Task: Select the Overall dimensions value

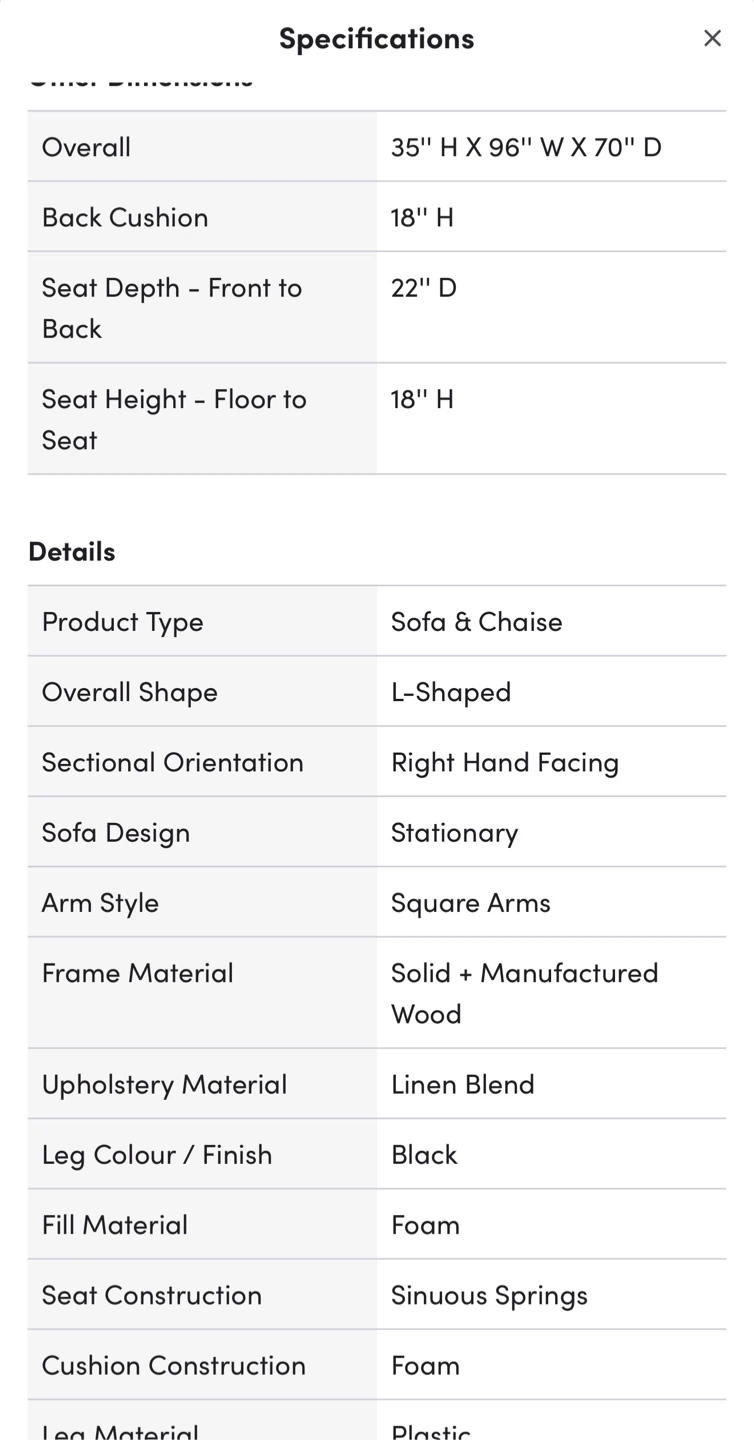Action: coord(526,147)
